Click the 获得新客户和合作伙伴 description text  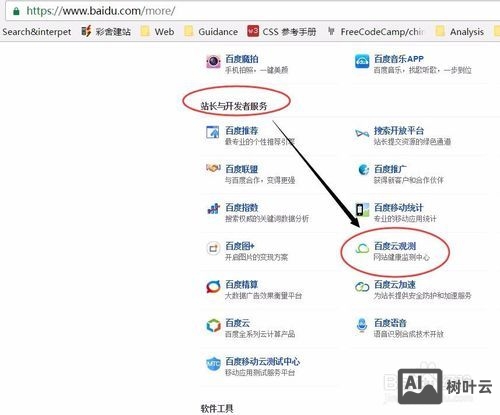(409, 180)
